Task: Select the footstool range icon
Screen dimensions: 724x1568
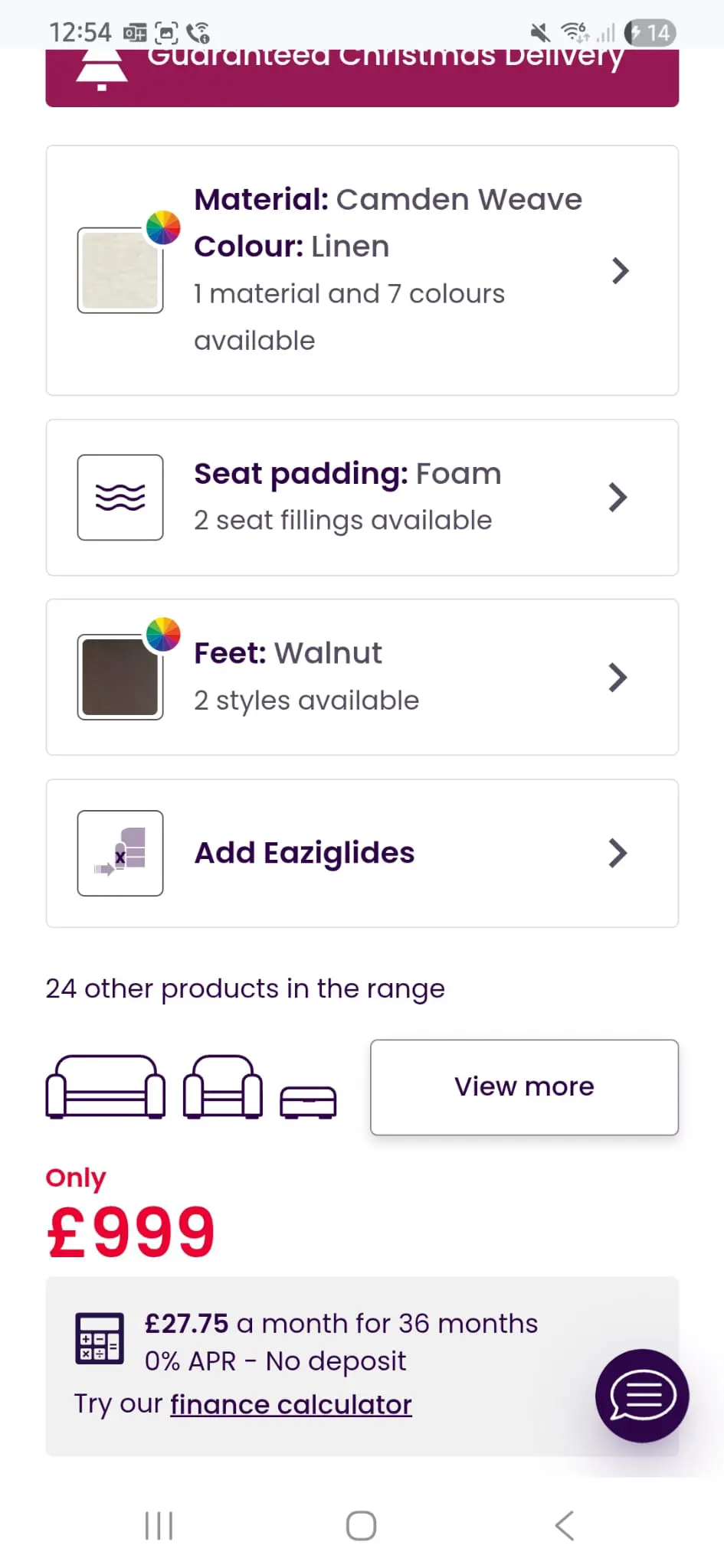Action: 308,1102
